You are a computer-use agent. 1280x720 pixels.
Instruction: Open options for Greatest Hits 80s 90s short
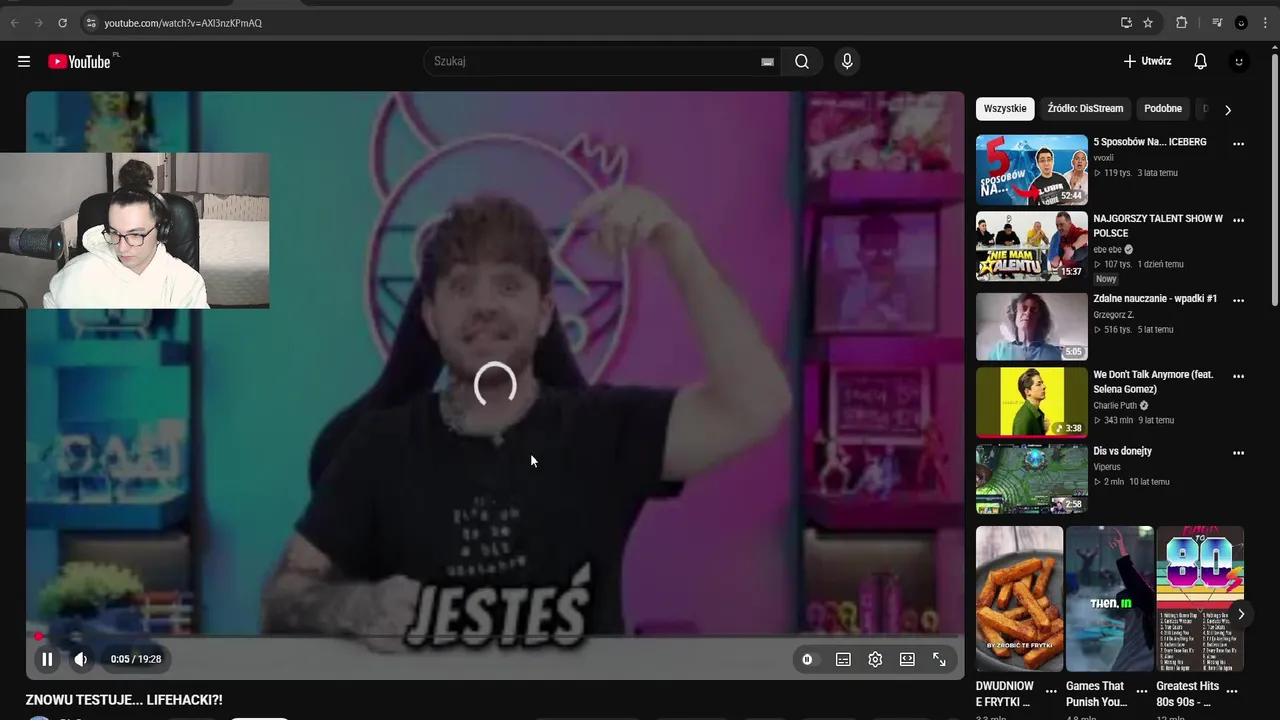coord(1232,691)
